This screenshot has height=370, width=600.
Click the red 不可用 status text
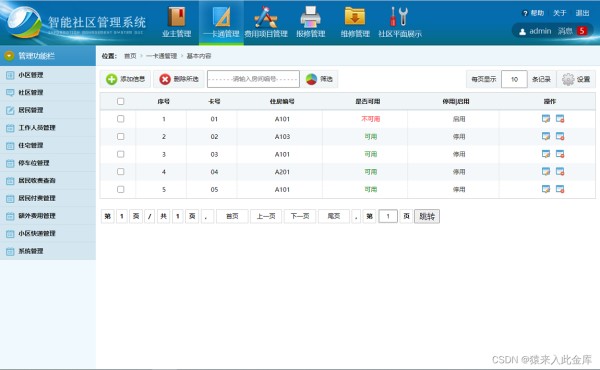pos(370,119)
